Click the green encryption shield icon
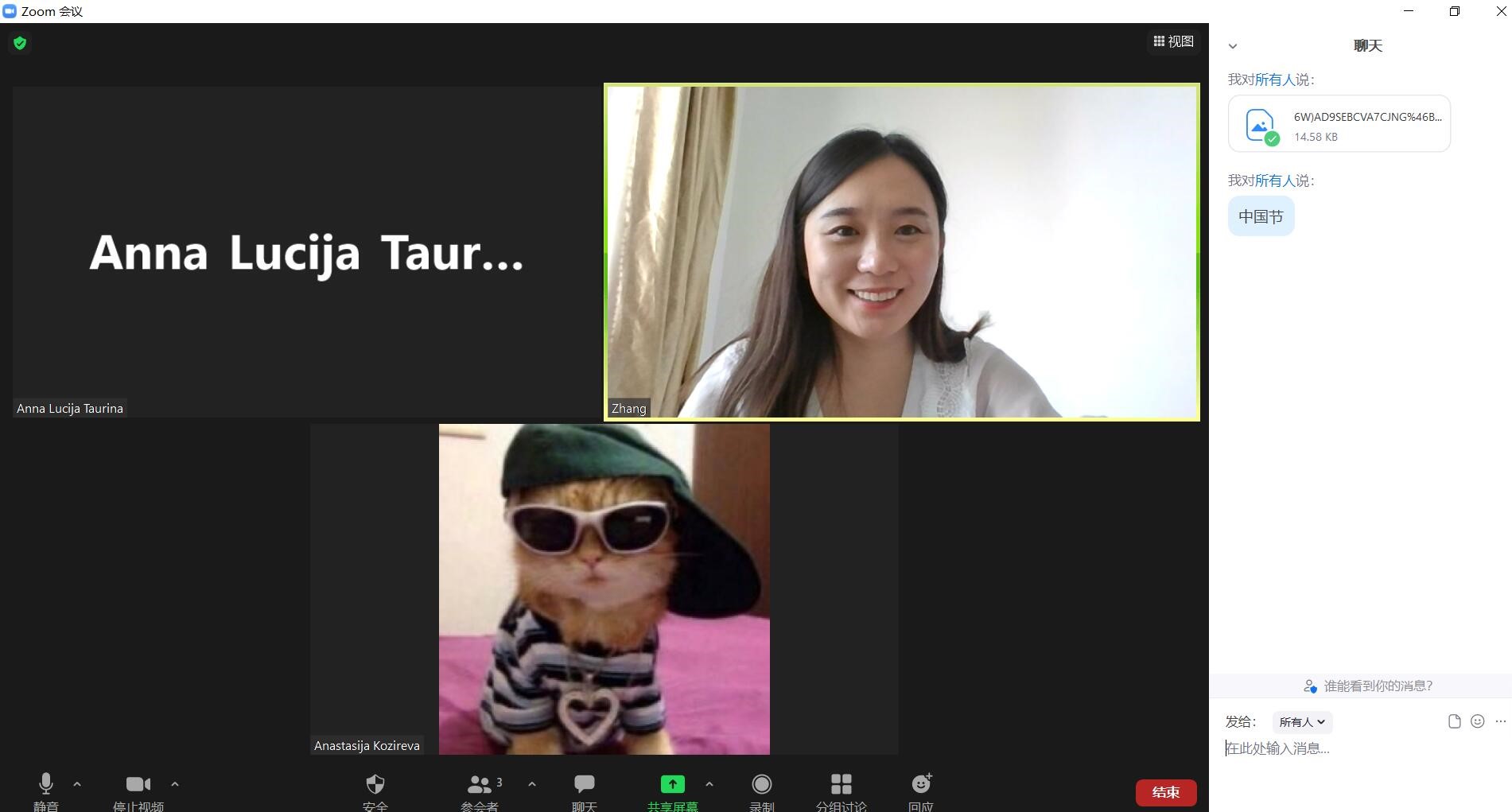 point(20,43)
